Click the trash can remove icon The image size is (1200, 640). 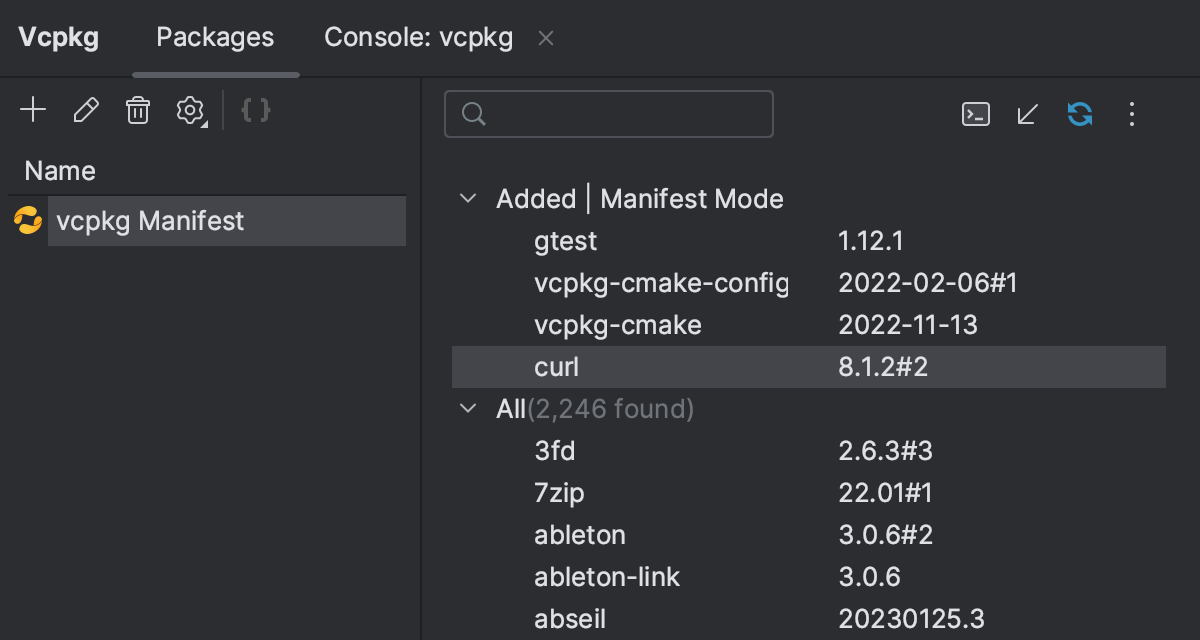(138, 110)
